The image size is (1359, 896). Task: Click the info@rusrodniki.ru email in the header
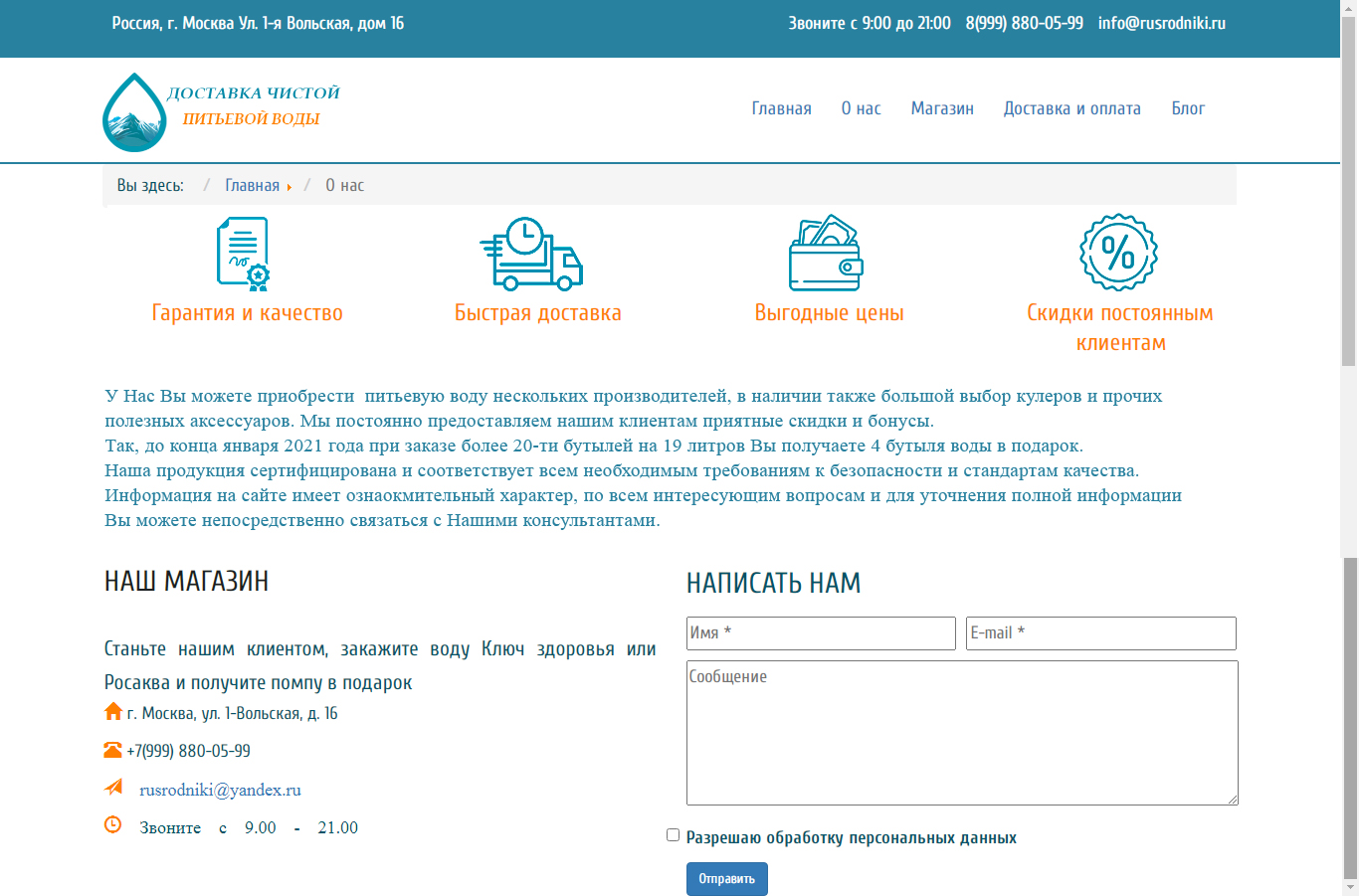pos(1162,23)
